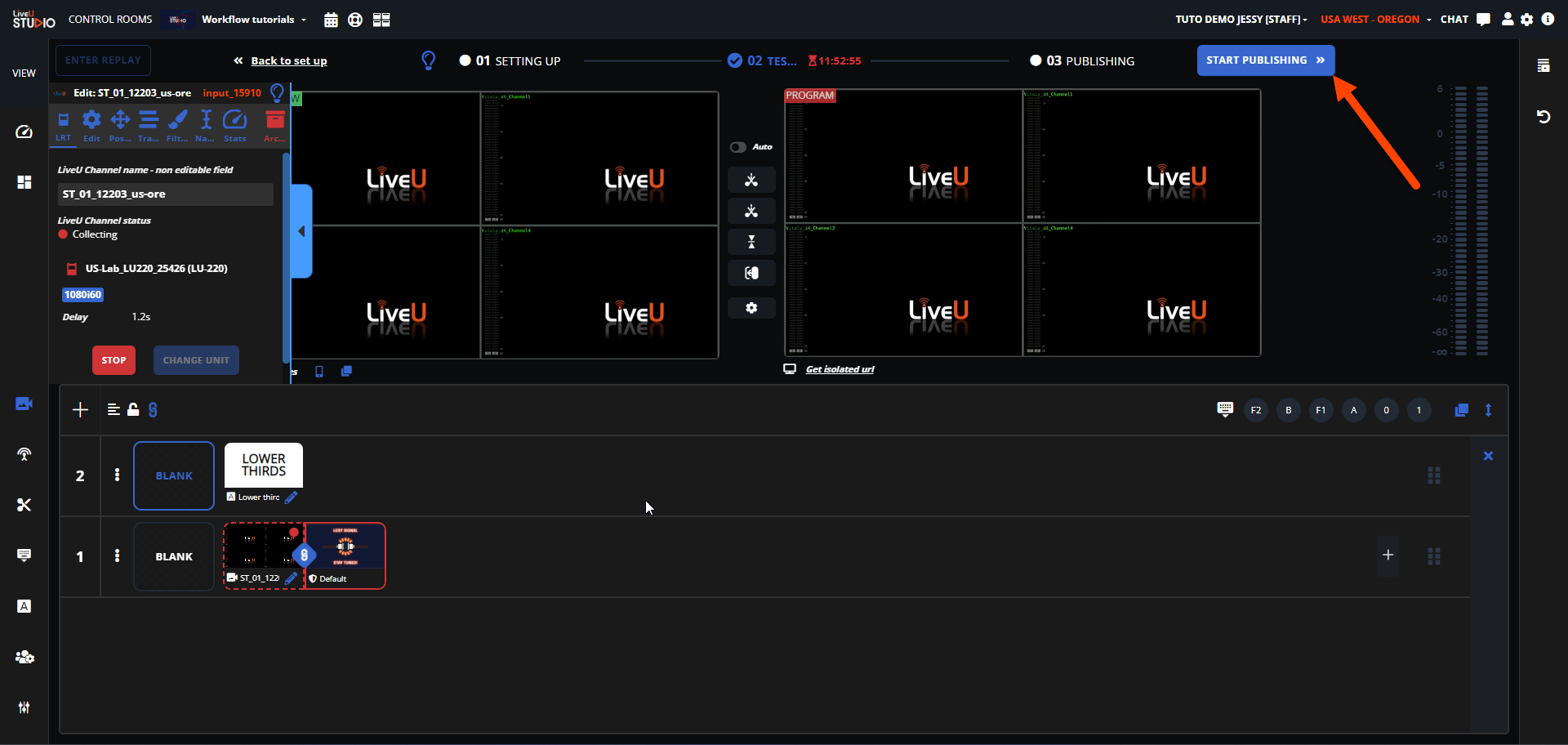Open the LRT tab in the edit panel

[x=63, y=127]
